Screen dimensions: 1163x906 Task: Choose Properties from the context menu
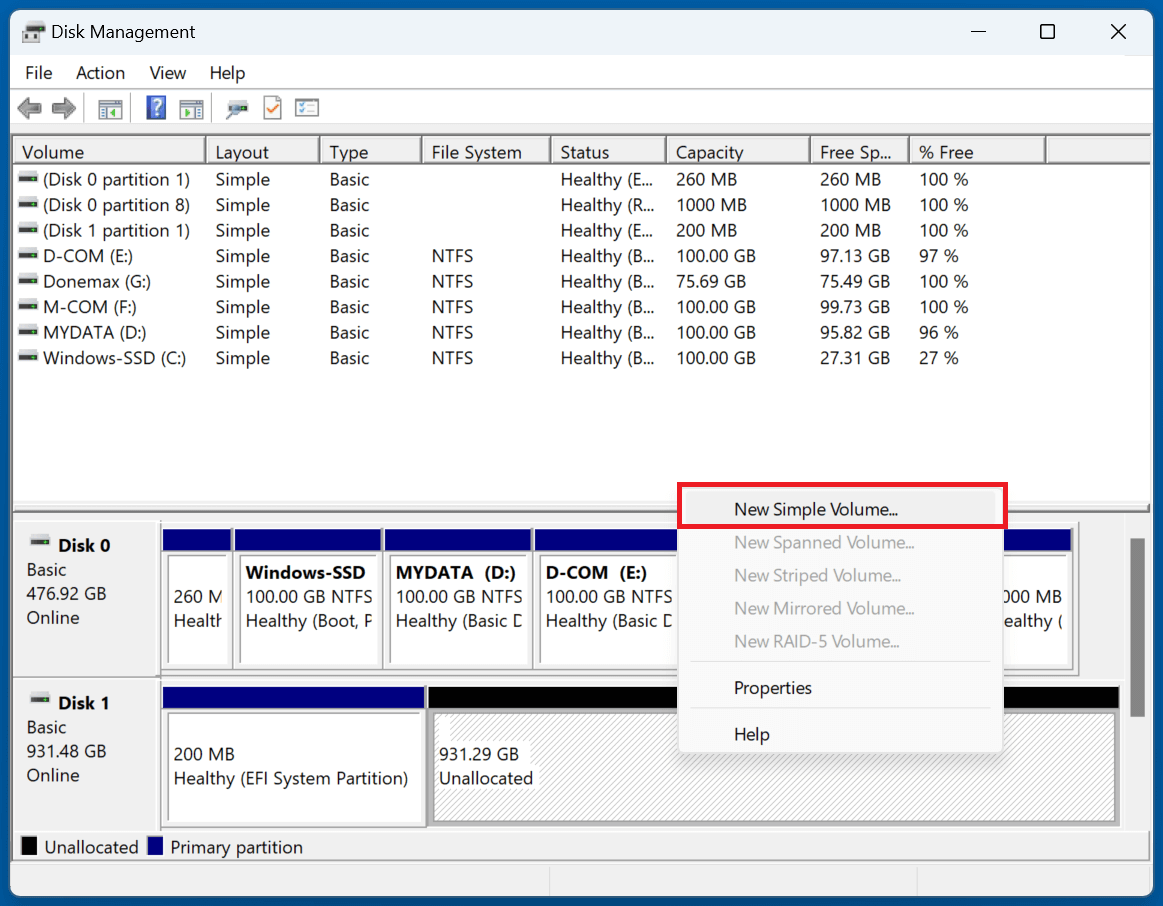tap(773, 688)
